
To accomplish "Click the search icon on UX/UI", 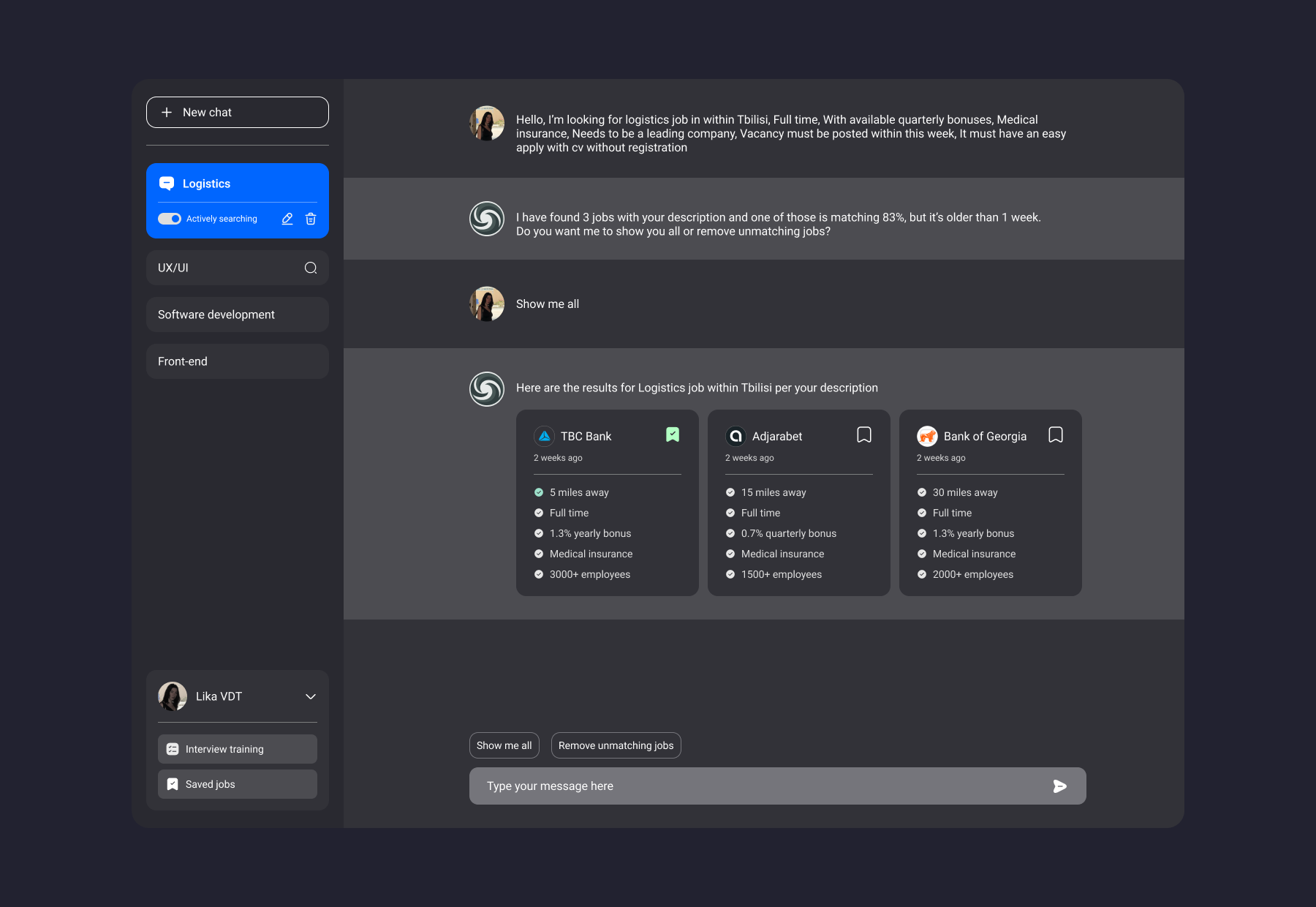I will [x=311, y=268].
